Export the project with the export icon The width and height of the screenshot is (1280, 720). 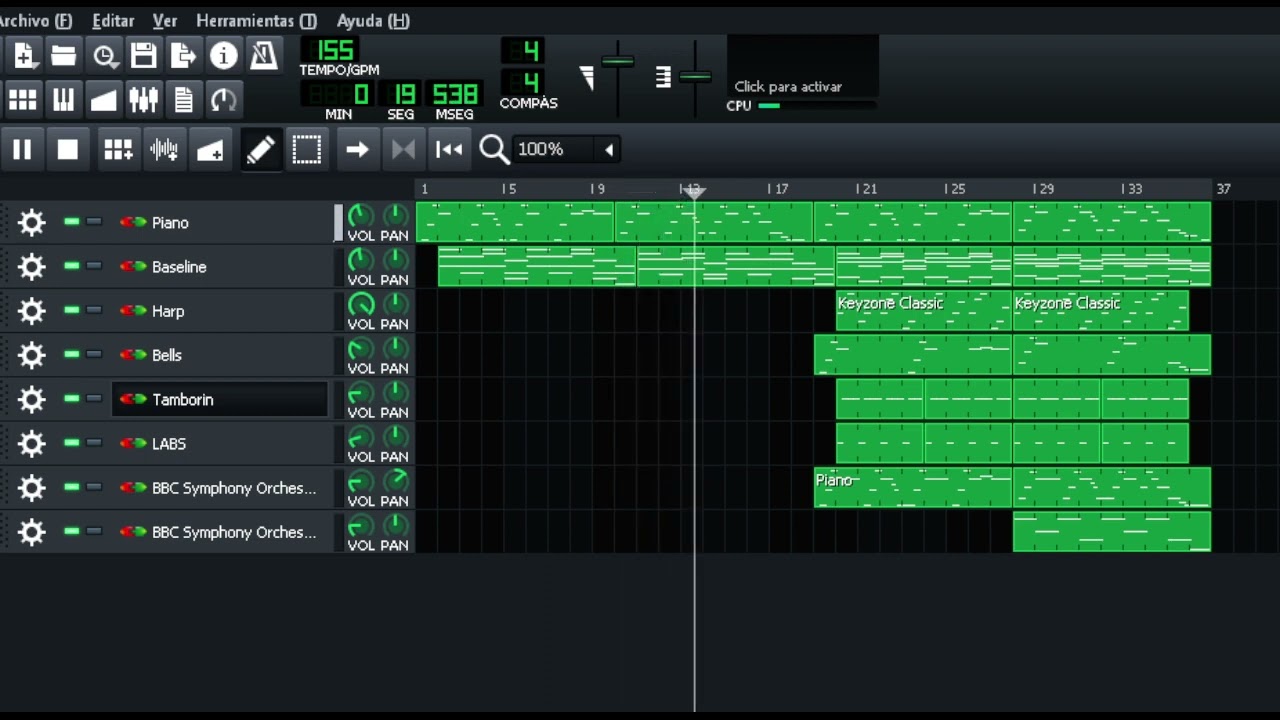point(183,56)
